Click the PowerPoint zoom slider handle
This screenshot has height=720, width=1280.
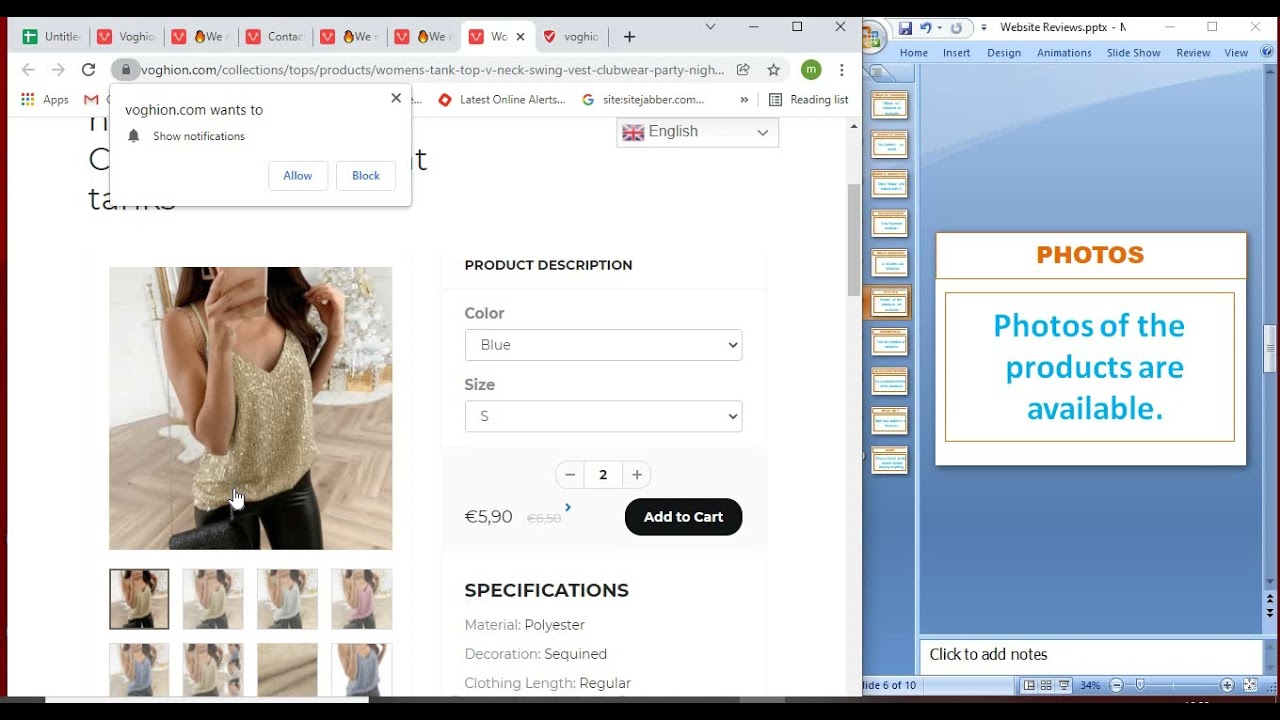coord(1140,685)
